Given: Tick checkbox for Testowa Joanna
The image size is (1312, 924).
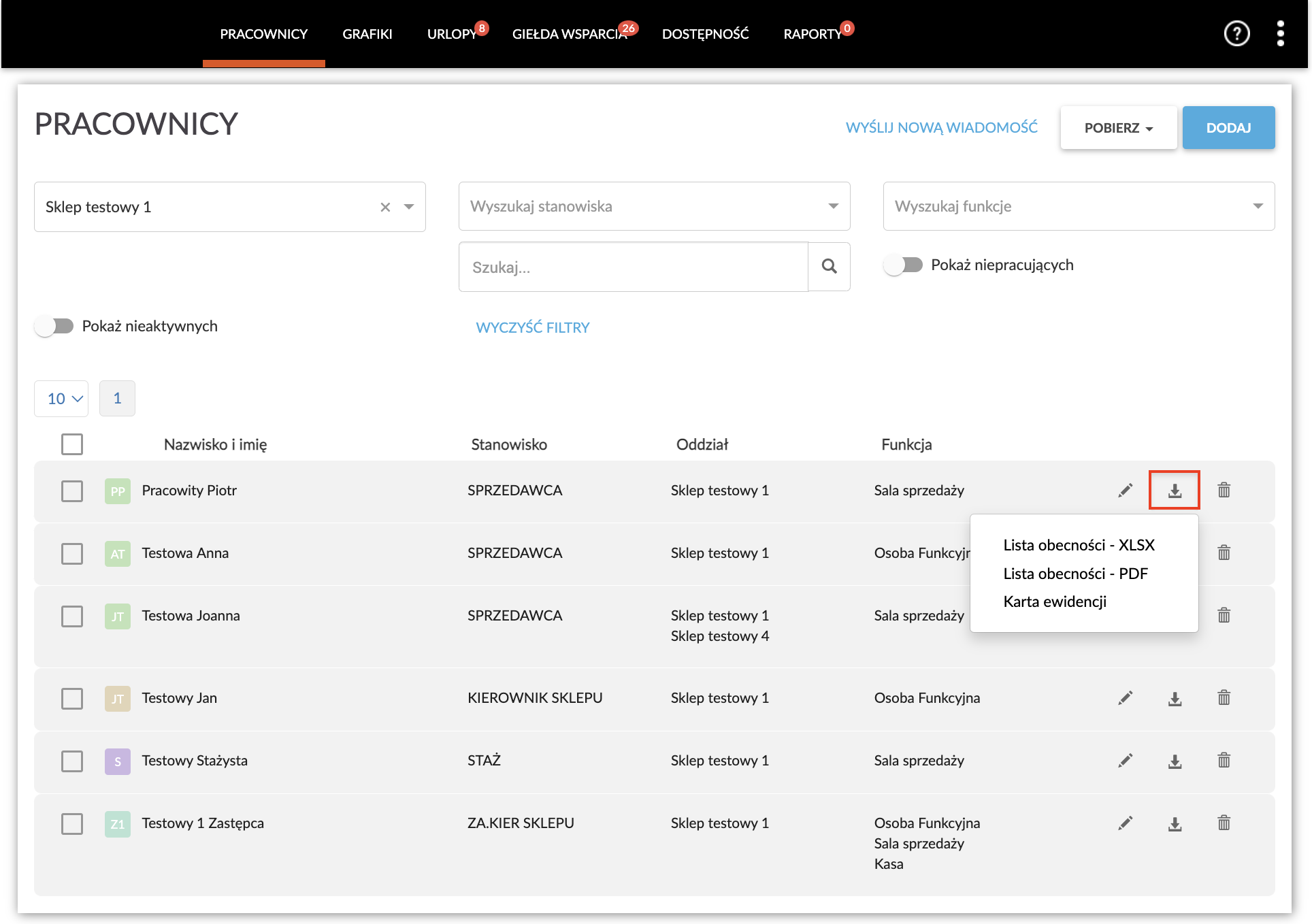Looking at the screenshot, I should point(72,616).
